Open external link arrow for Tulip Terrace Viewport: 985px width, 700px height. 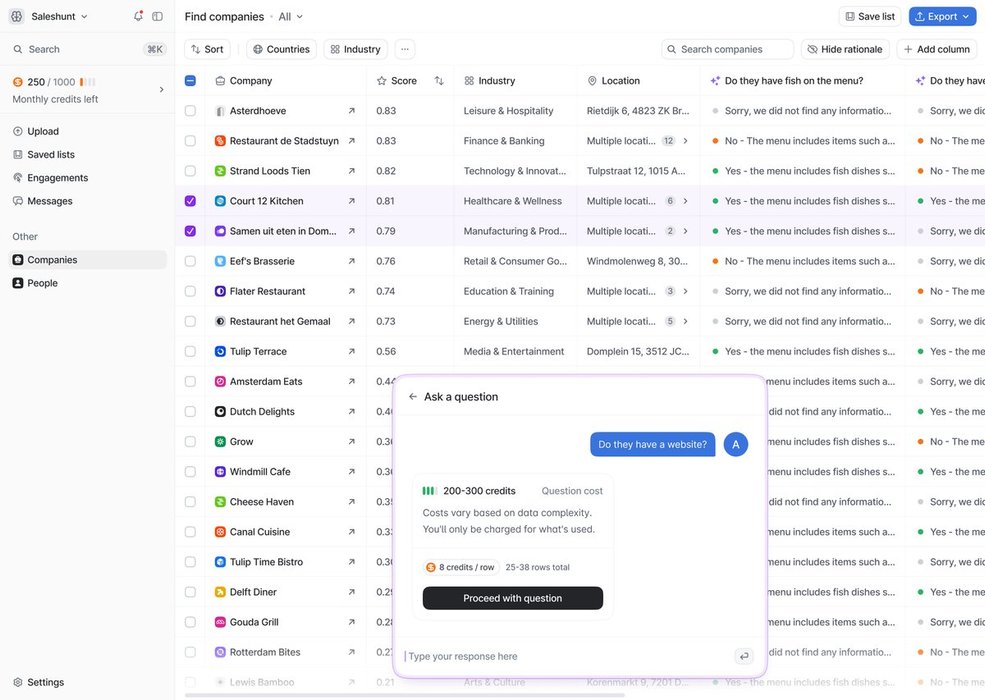tap(351, 352)
